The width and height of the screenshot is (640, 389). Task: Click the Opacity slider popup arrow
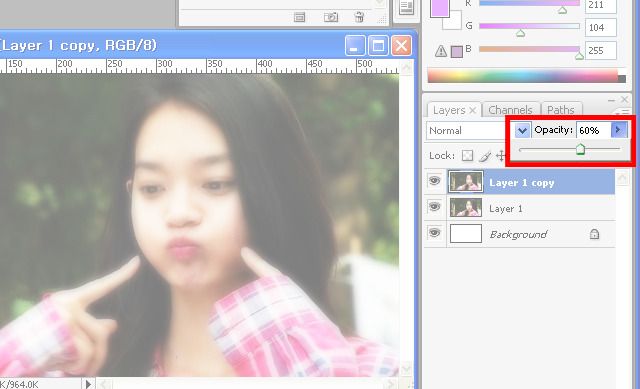tap(618, 130)
